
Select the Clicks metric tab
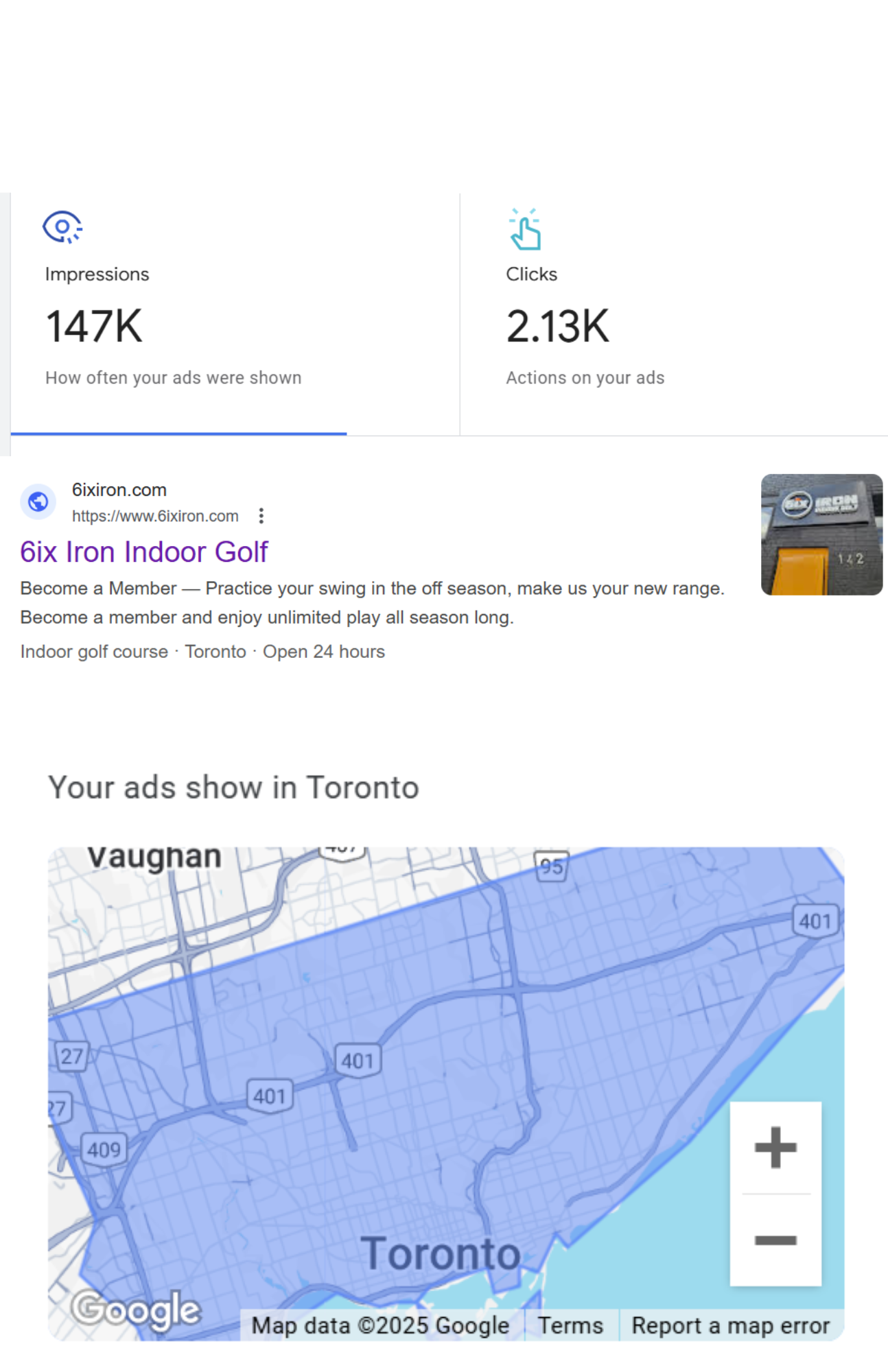click(x=673, y=314)
